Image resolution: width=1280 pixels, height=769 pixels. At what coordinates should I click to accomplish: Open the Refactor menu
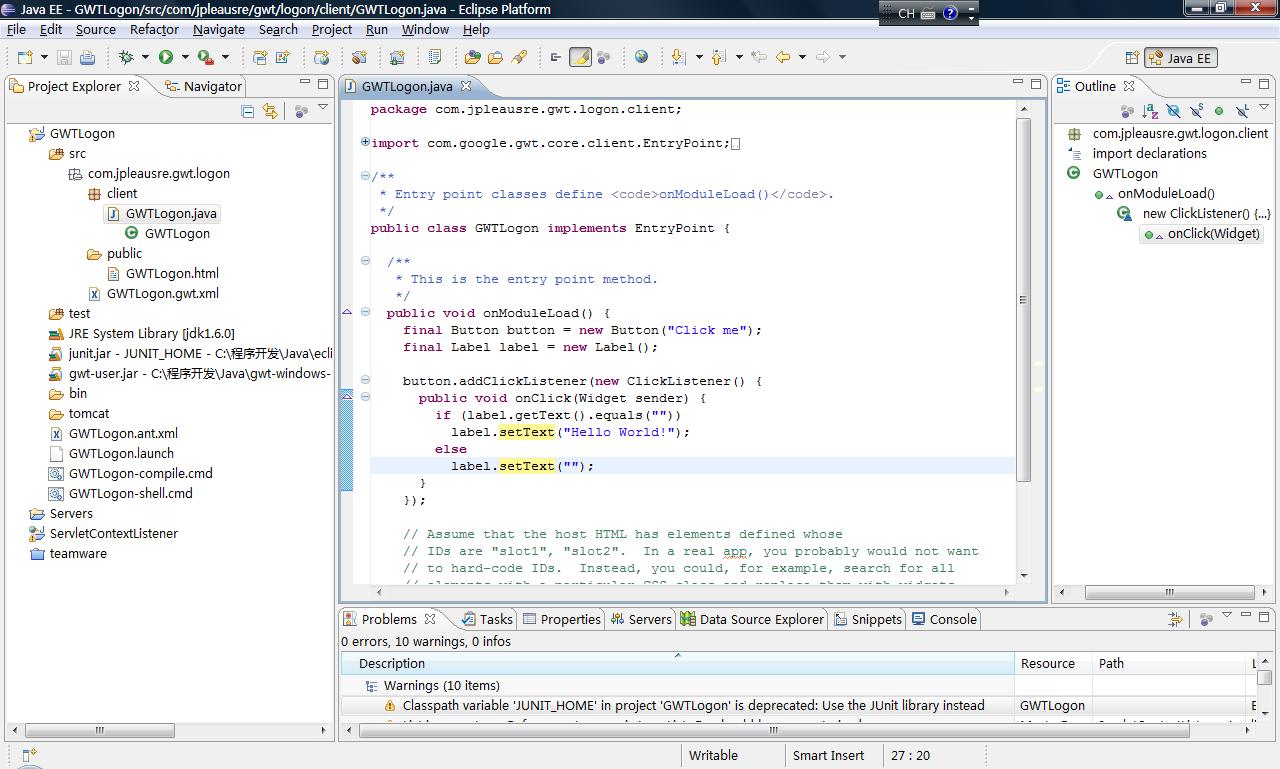tap(154, 29)
